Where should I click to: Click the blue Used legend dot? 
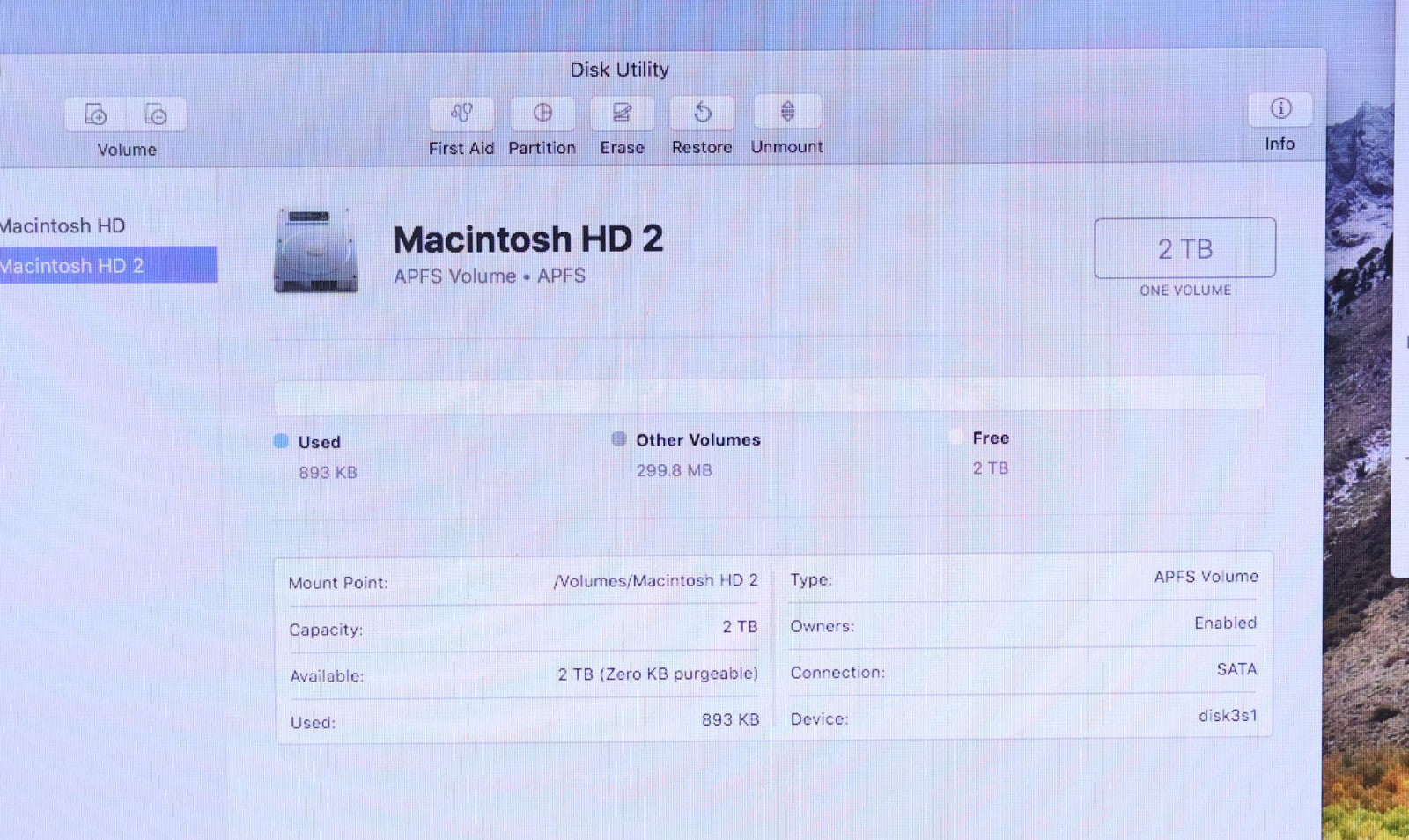pyautogui.click(x=281, y=441)
